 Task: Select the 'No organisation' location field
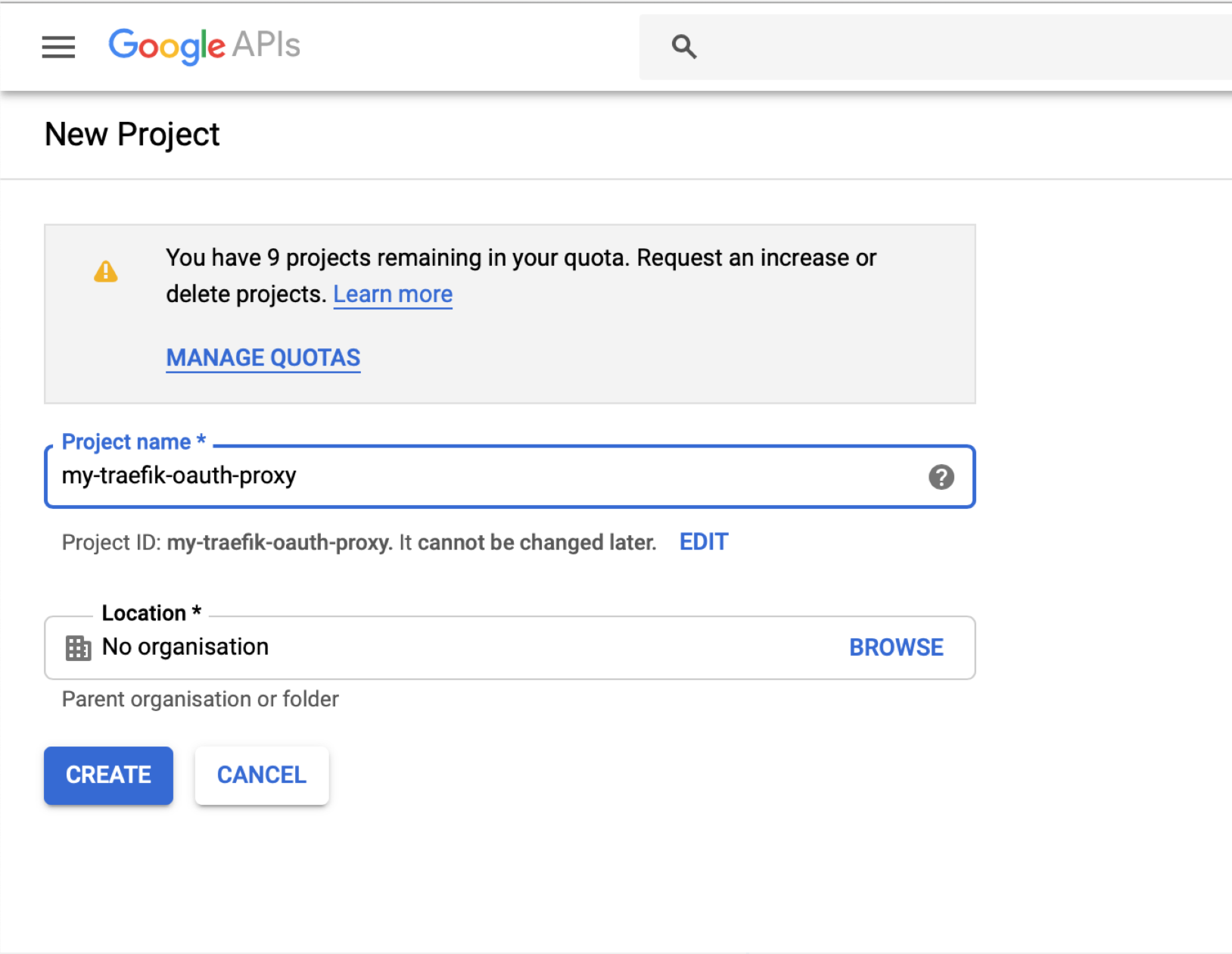tap(509, 648)
